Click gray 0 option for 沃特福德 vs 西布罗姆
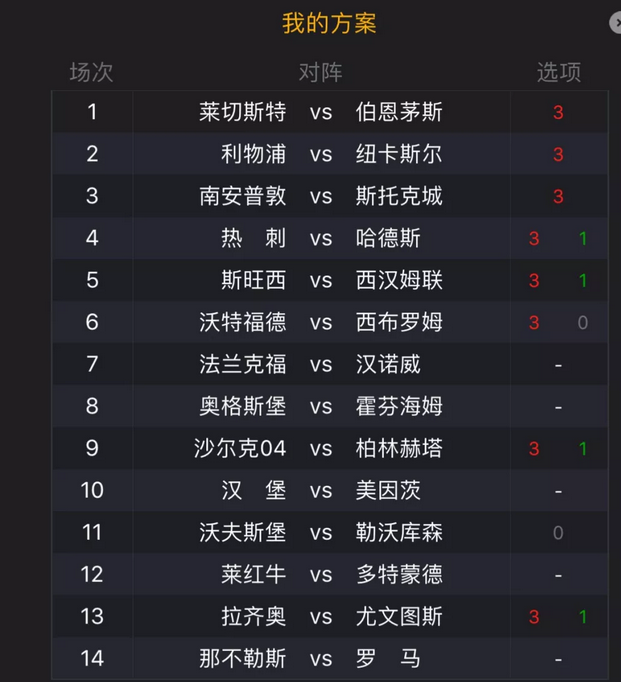 point(583,323)
